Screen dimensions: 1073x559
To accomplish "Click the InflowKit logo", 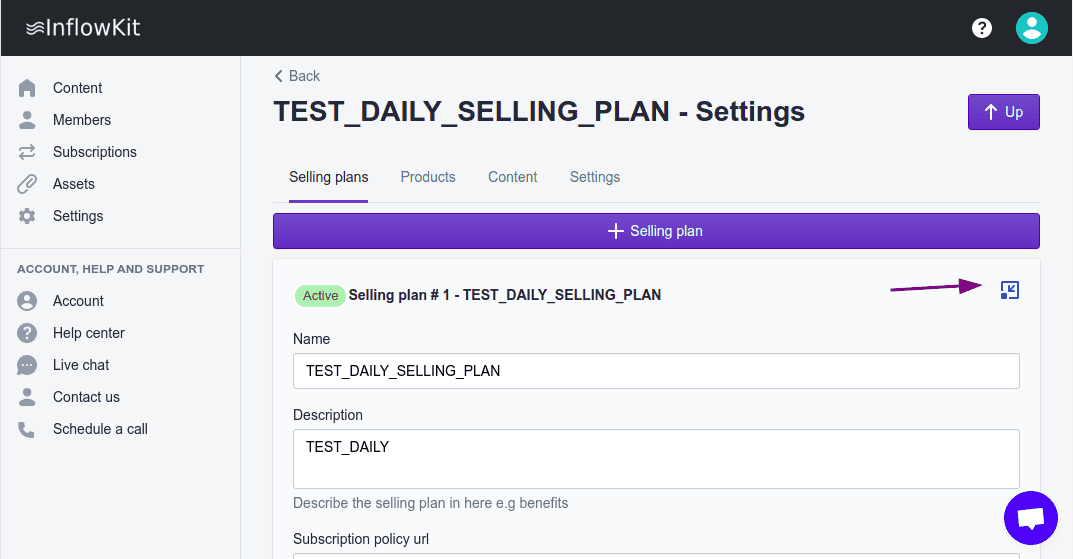I will (x=83, y=28).
